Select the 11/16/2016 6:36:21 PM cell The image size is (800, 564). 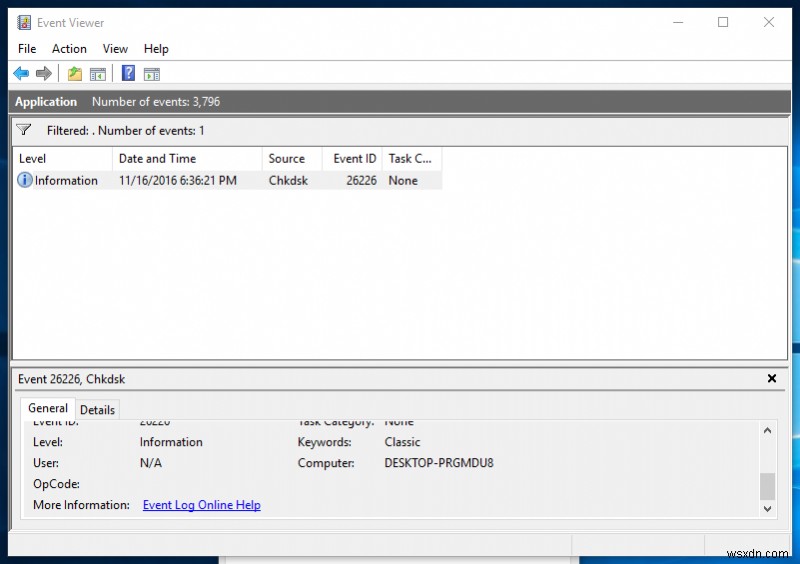point(178,181)
